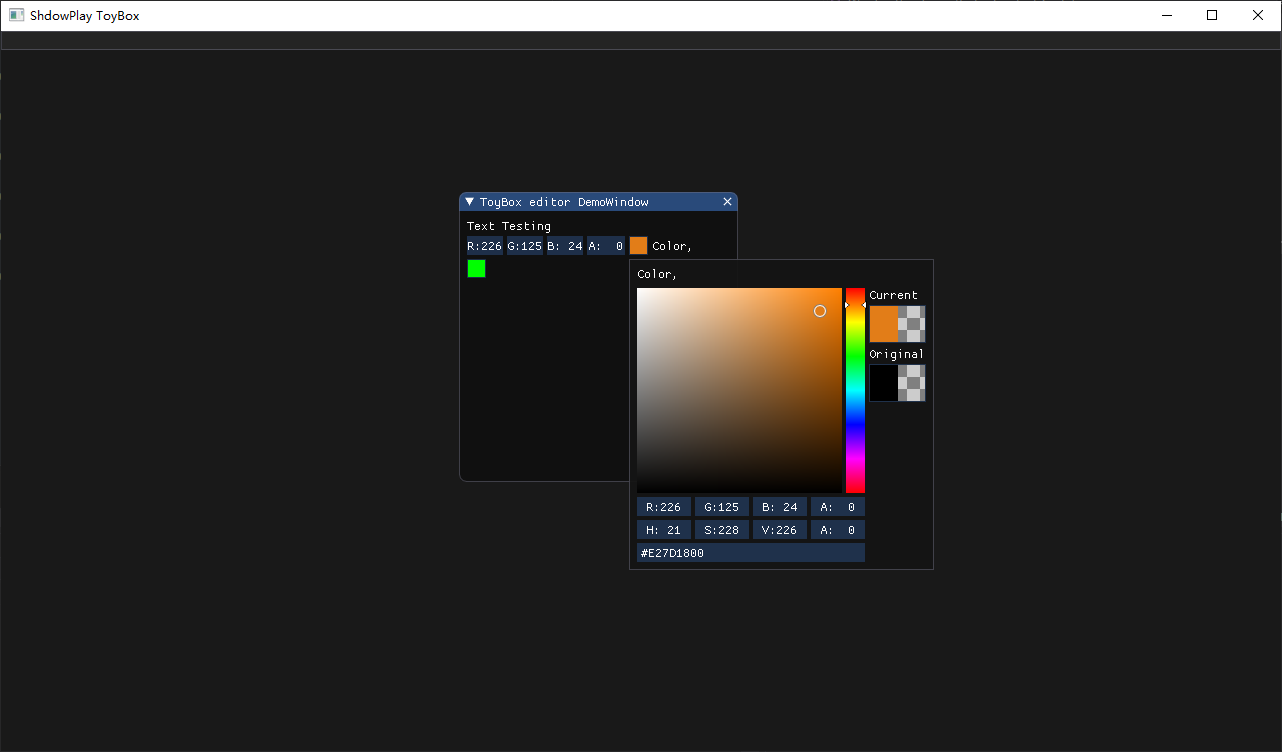This screenshot has width=1282, height=752.
Task: Click the A: 0 field in DemoWindow row
Action: point(606,246)
